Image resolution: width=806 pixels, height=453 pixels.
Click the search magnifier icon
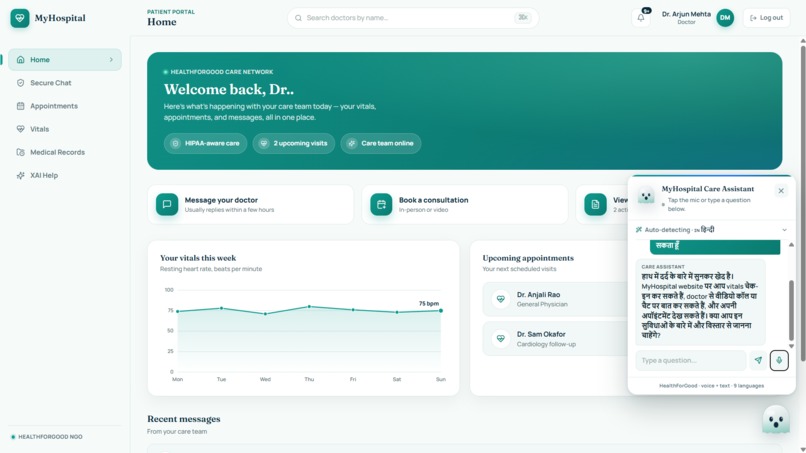click(298, 18)
